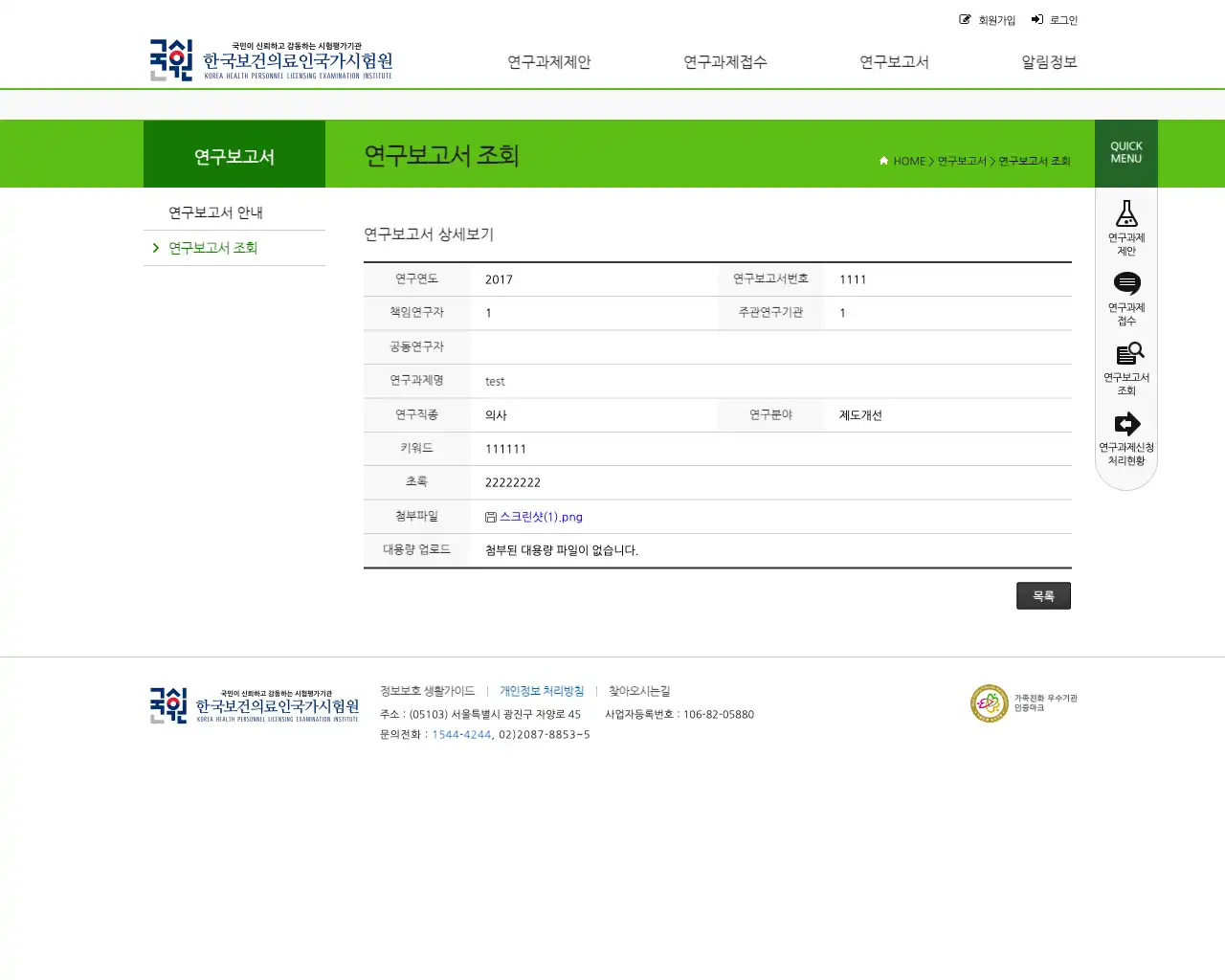Screen dimensions: 1225x980
Task: Click the keyword value 111111
Action: 505,449
